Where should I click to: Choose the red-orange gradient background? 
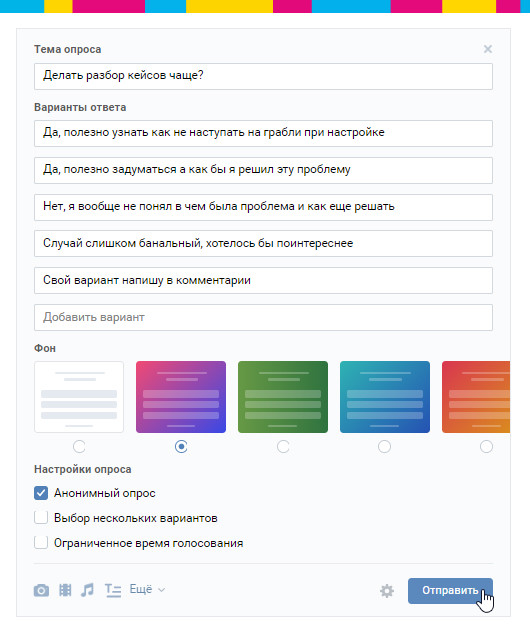[x=476, y=397]
